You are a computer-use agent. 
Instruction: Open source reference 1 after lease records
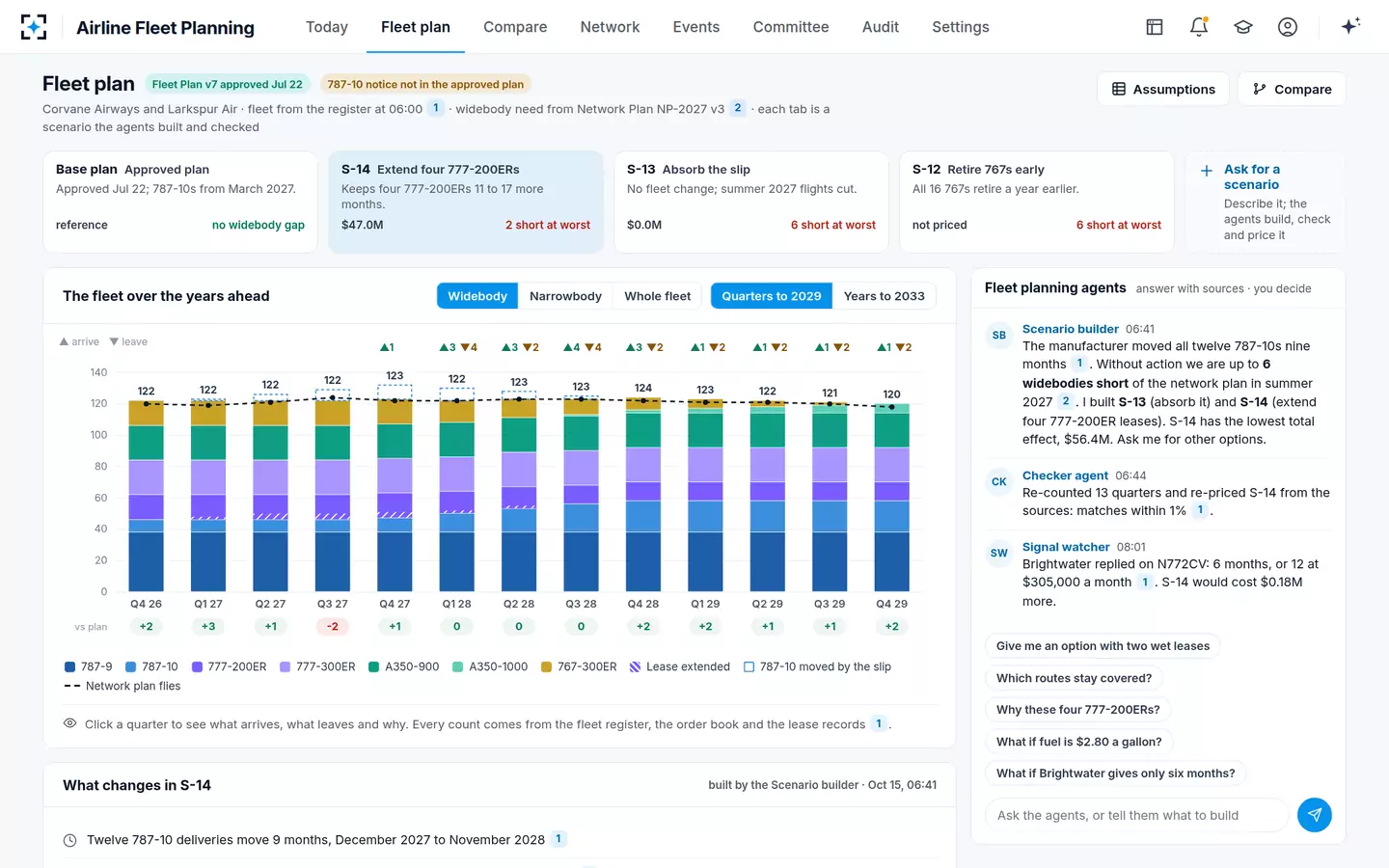pyautogui.click(x=879, y=723)
